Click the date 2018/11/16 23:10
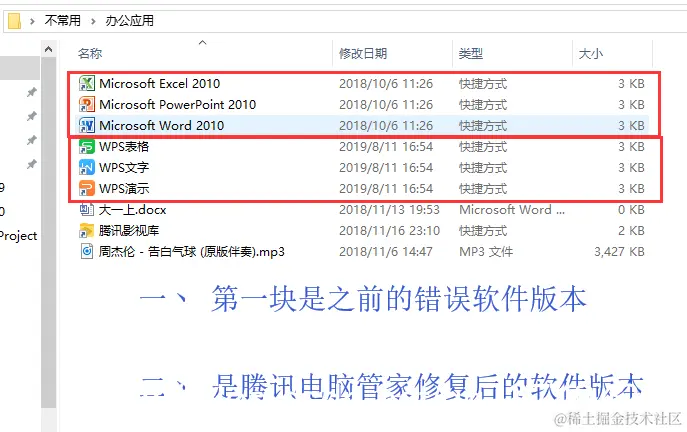The width and height of the screenshot is (687, 432). click(x=389, y=230)
